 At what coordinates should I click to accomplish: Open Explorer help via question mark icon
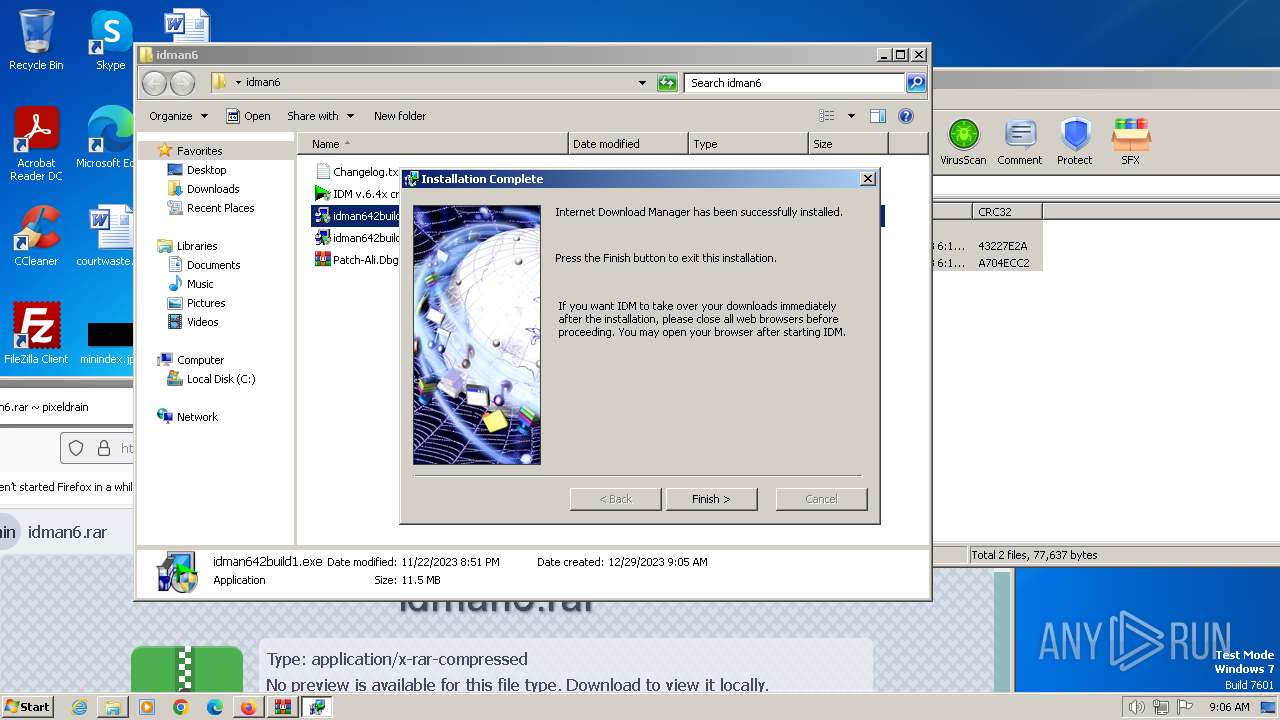(906, 116)
